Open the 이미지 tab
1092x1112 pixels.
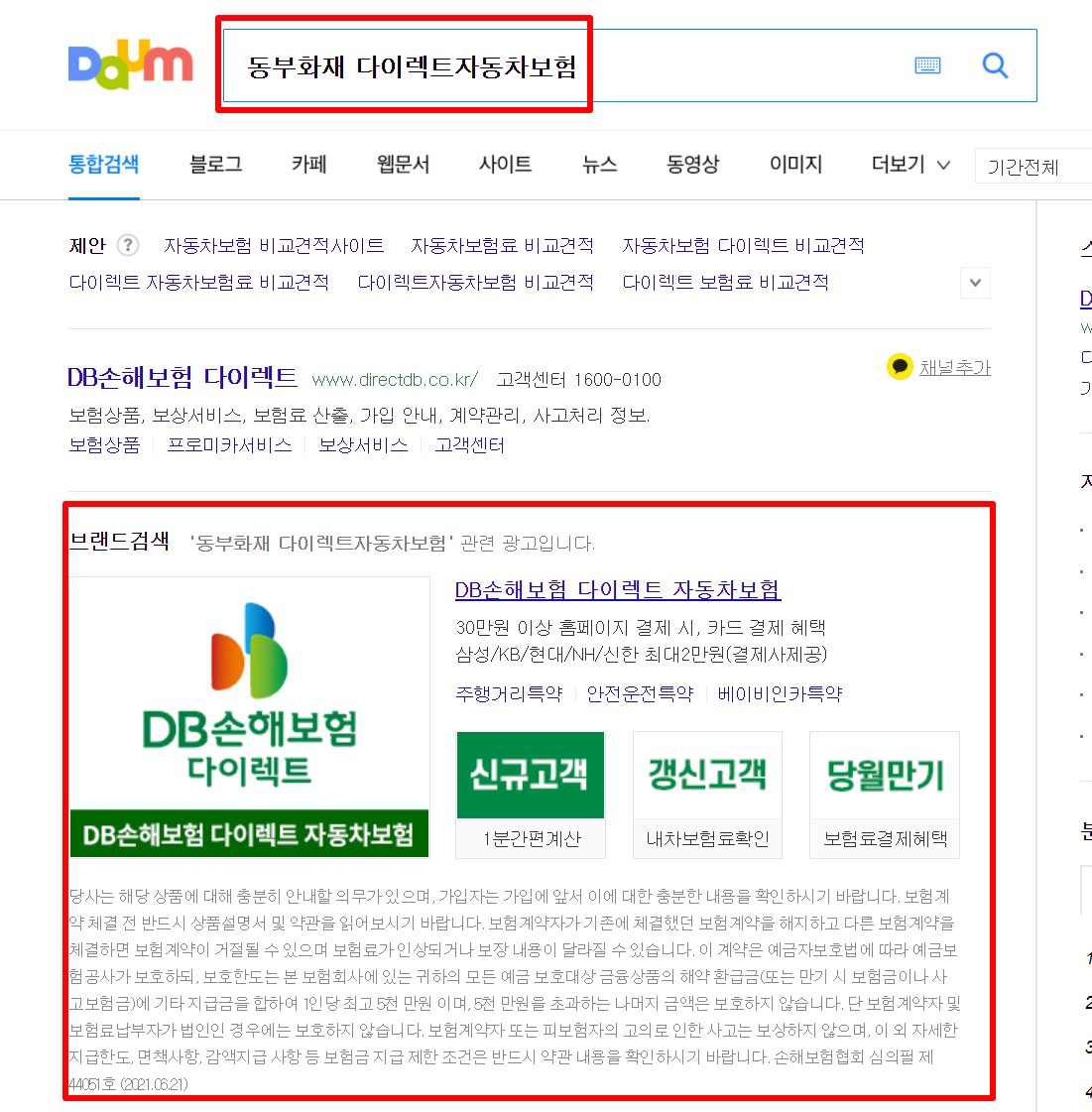pos(795,165)
